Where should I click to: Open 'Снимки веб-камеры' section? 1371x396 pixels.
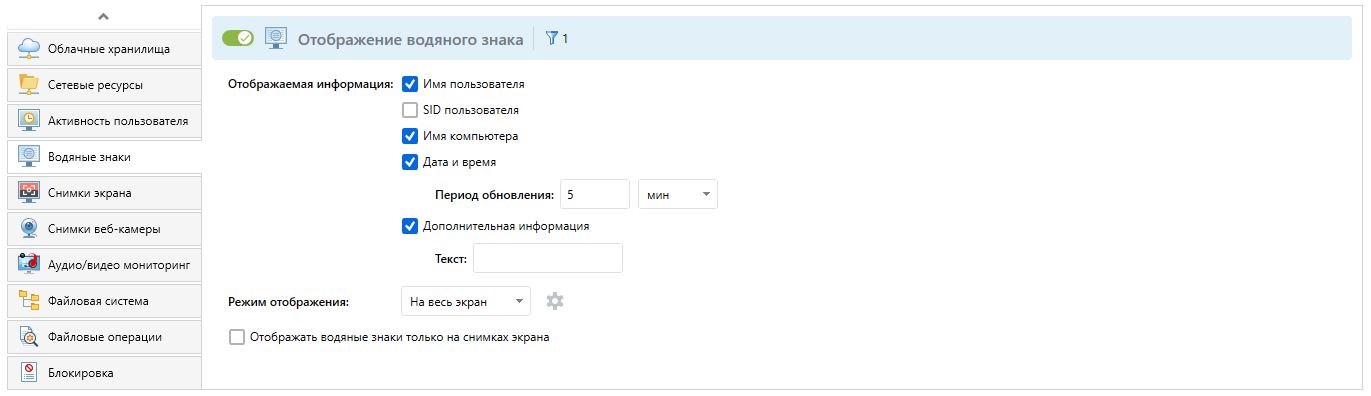(104, 228)
